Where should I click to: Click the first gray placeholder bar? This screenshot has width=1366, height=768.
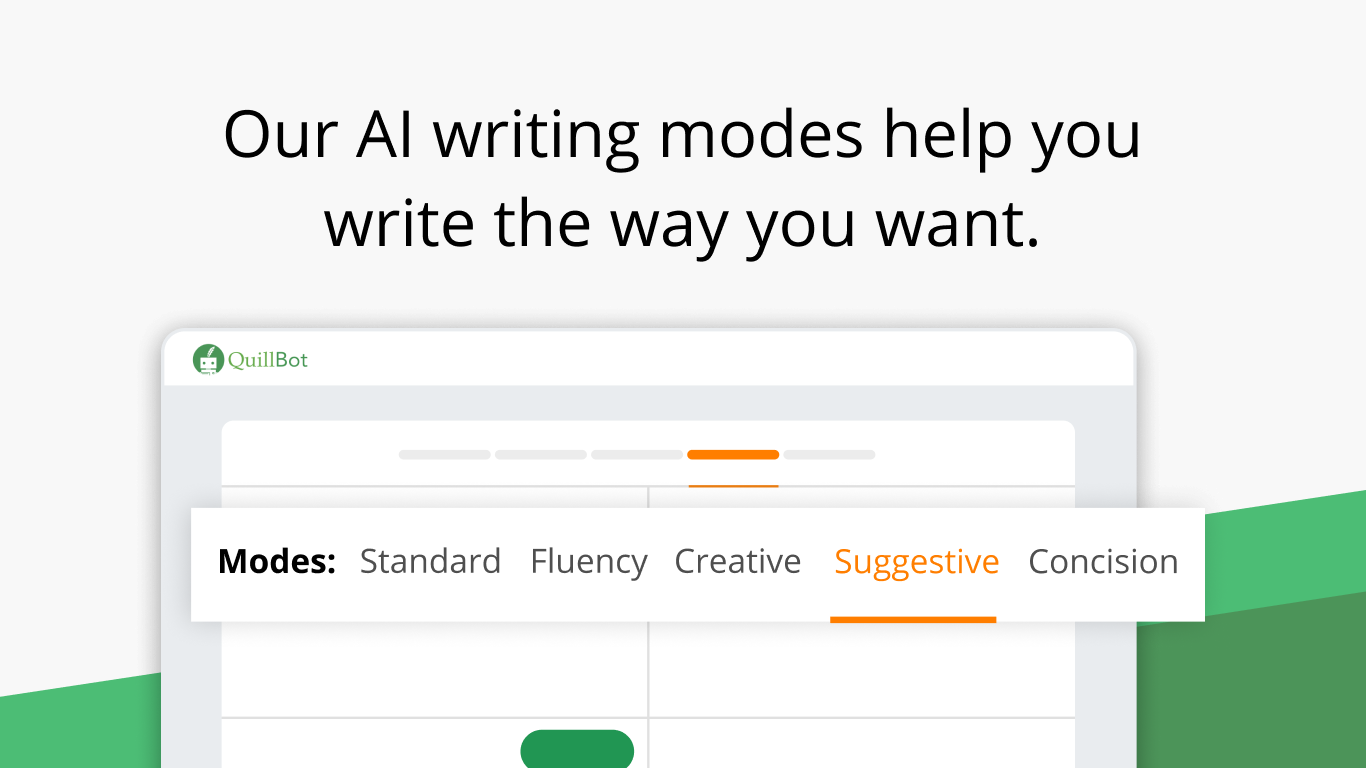click(445, 455)
